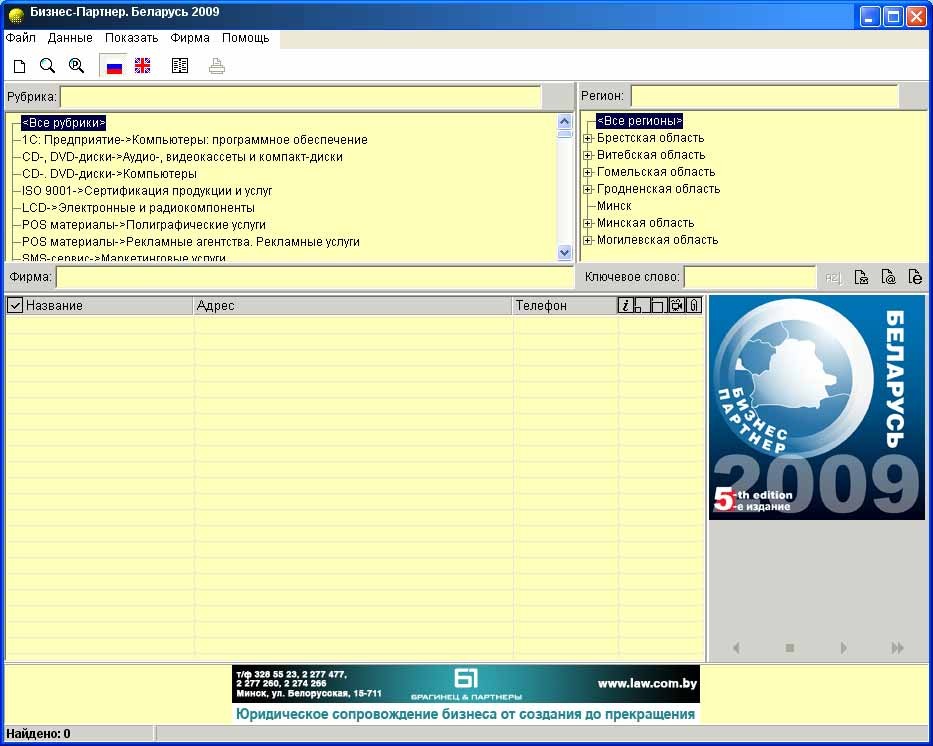Screen dimensions: 933x746
Task: Click the document with phone icon
Action: [x=861, y=277]
